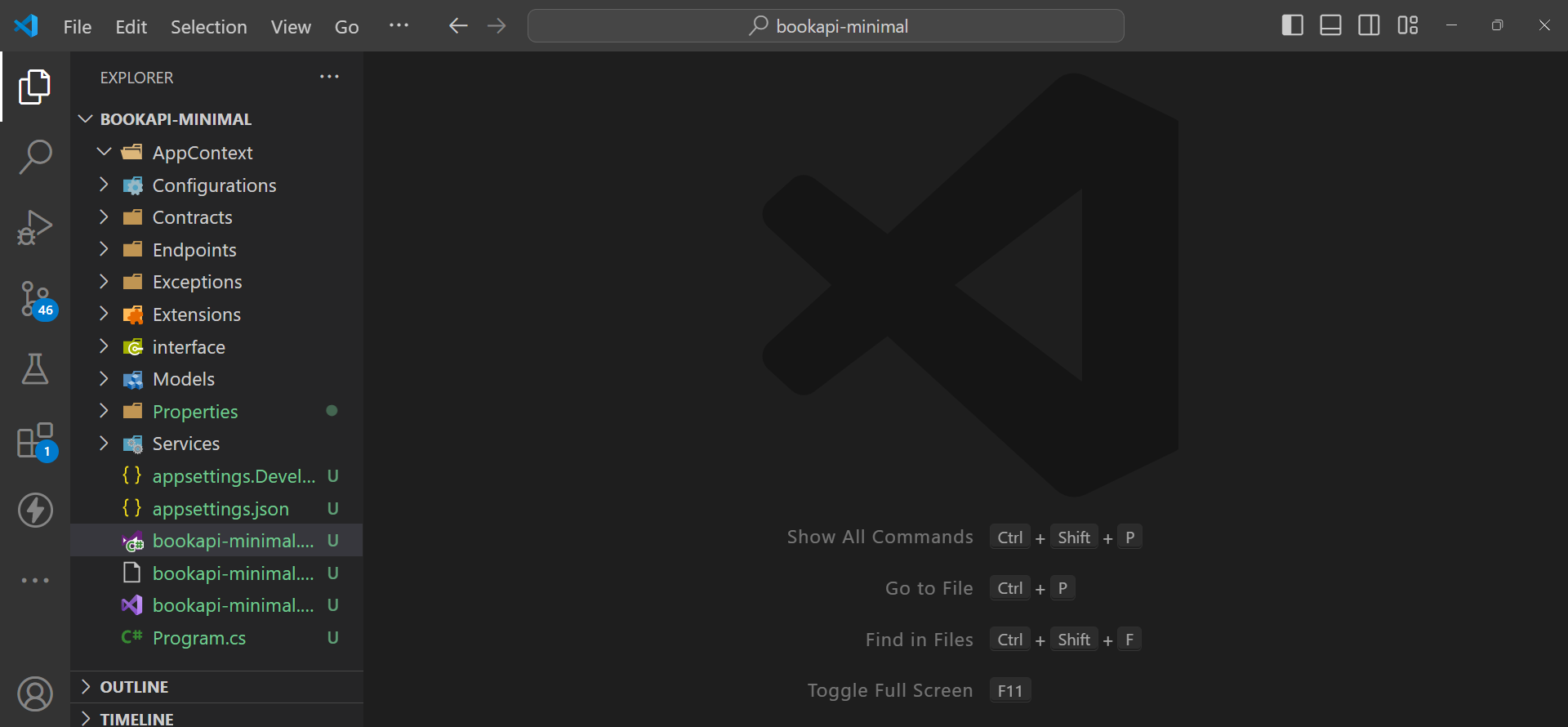Collapse the BOOKAPI-MINIMAL root folder

[216, 119]
